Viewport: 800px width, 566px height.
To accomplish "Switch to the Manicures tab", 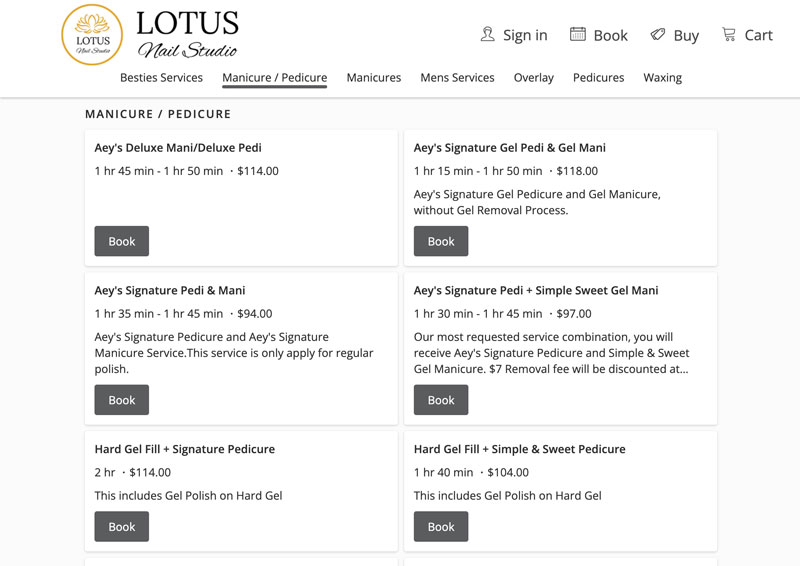I will 373,78.
